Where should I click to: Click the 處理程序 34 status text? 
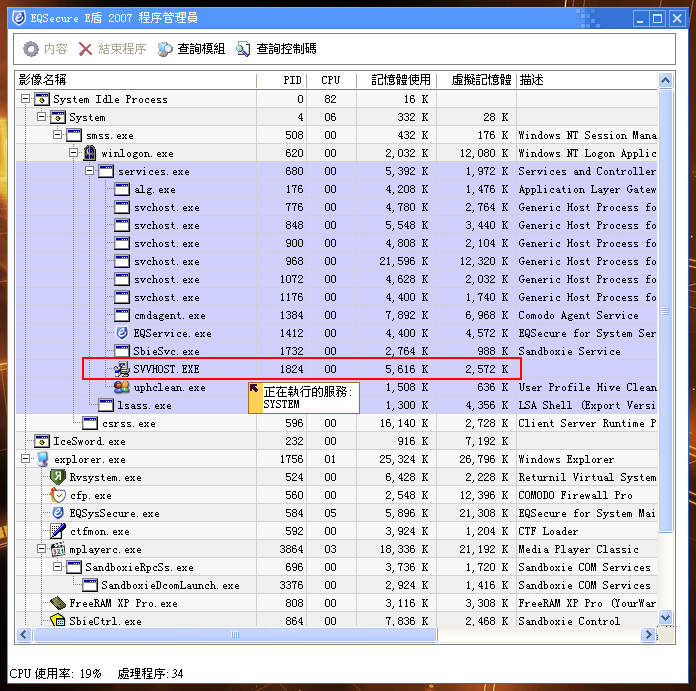pyautogui.click(x=150, y=673)
